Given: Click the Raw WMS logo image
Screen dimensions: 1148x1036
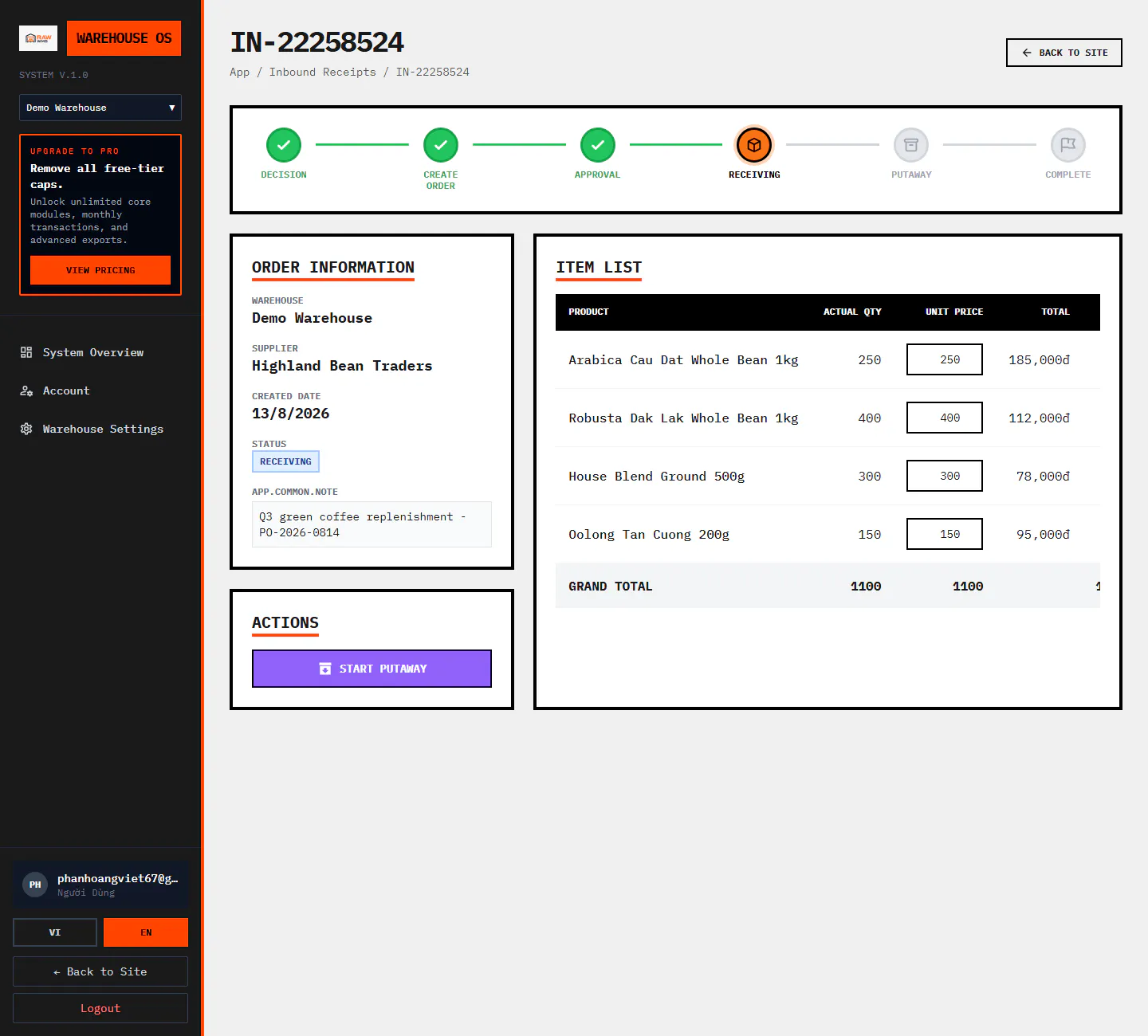Looking at the screenshot, I should [38, 38].
